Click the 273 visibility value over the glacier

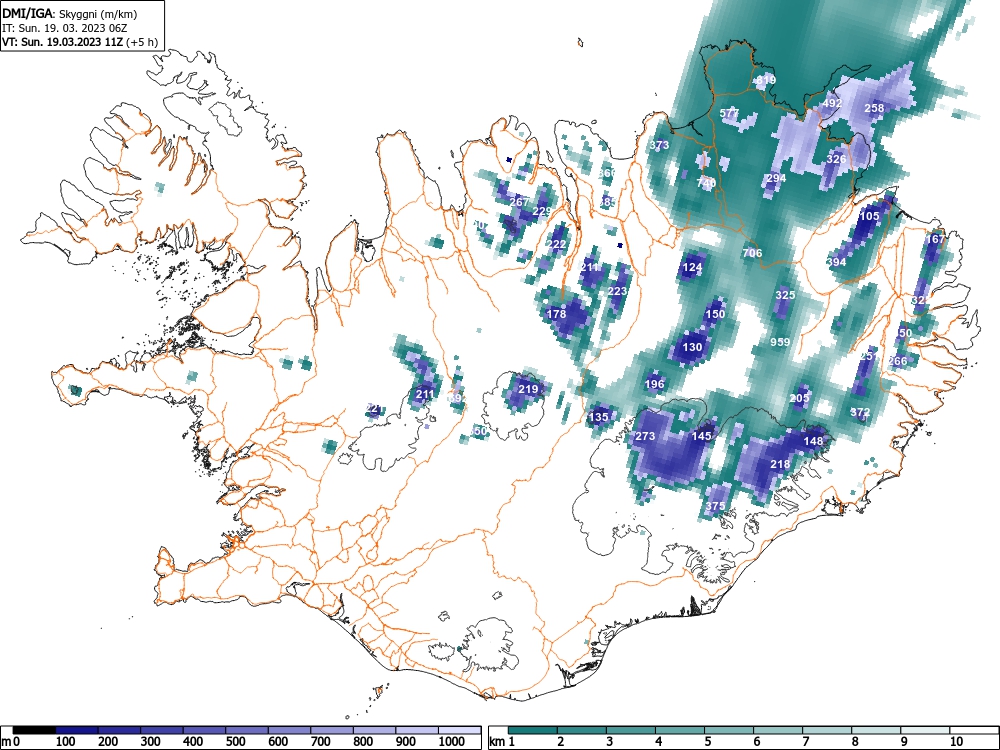[646, 437]
